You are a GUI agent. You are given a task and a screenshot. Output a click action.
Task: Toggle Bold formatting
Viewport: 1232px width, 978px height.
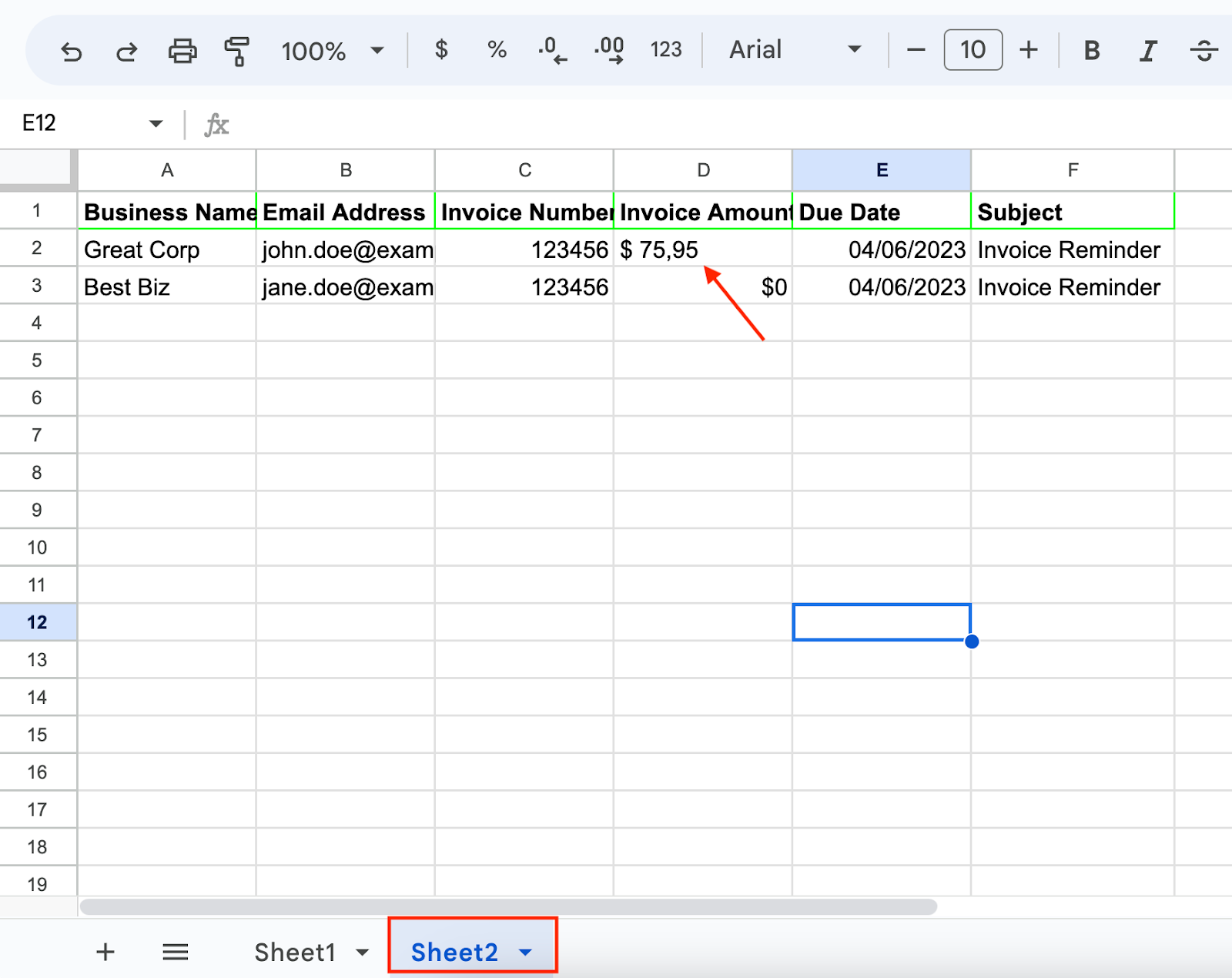pos(1091,51)
